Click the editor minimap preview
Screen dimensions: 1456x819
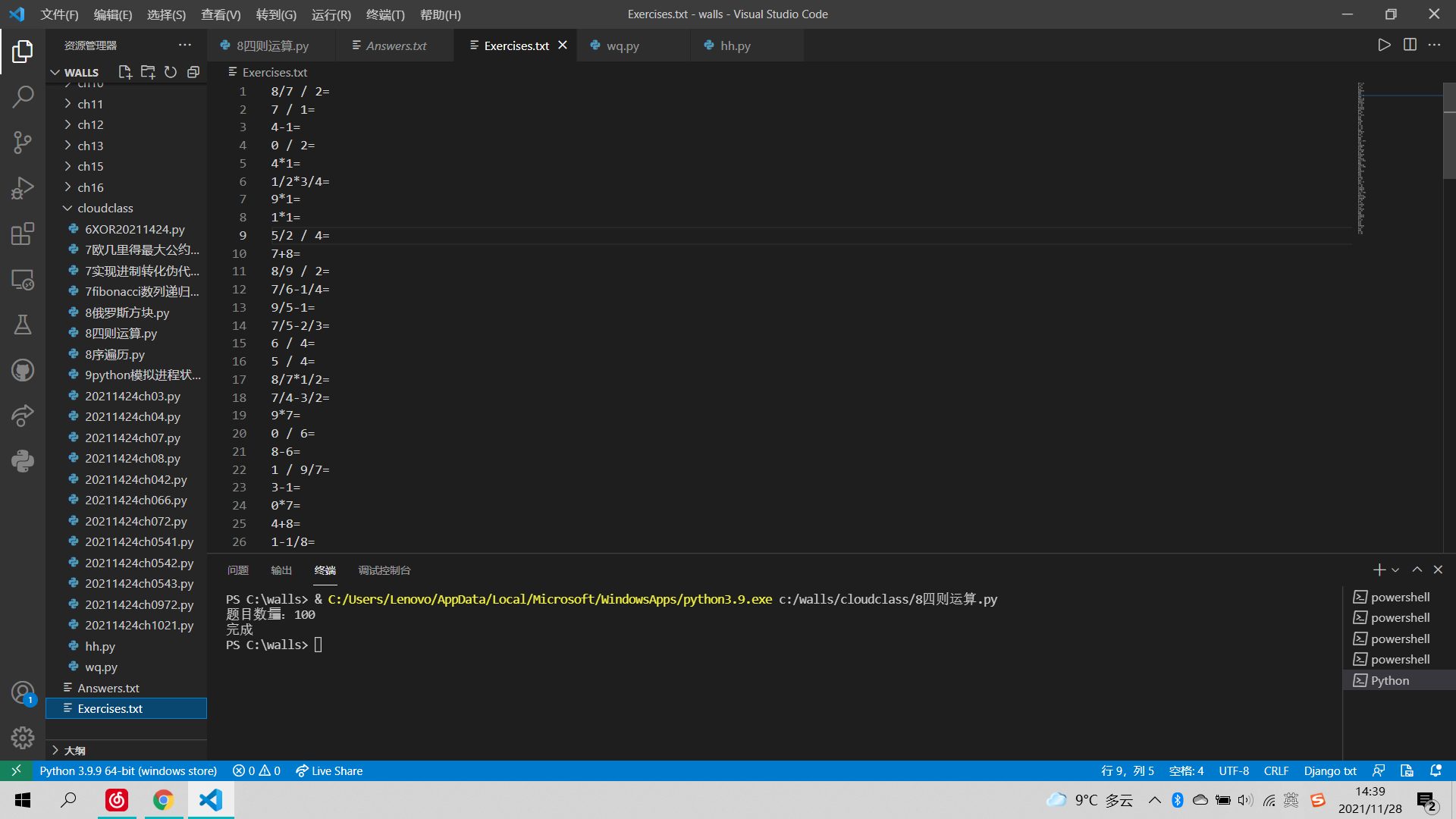[x=1361, y=158]
